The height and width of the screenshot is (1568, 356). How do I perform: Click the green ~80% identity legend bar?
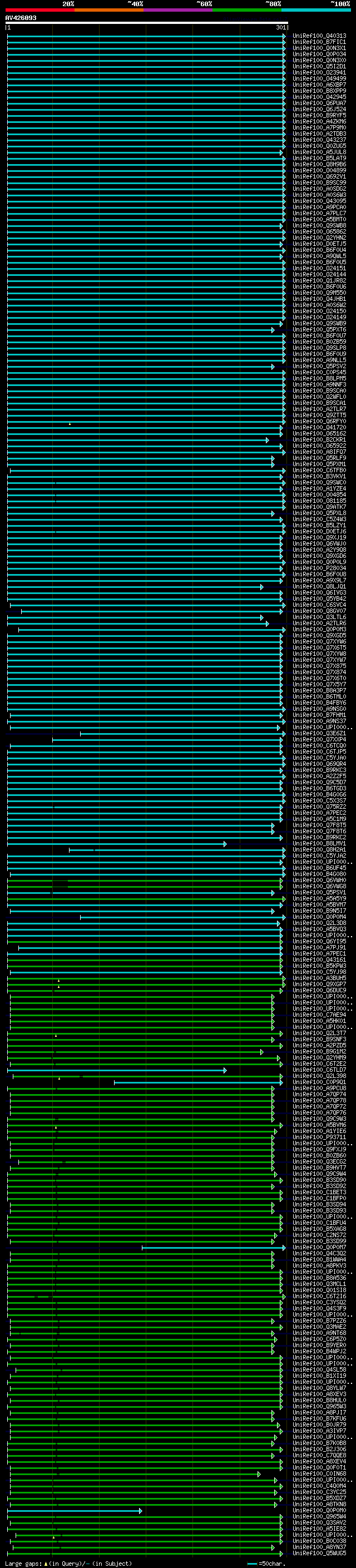pos(247,10)
